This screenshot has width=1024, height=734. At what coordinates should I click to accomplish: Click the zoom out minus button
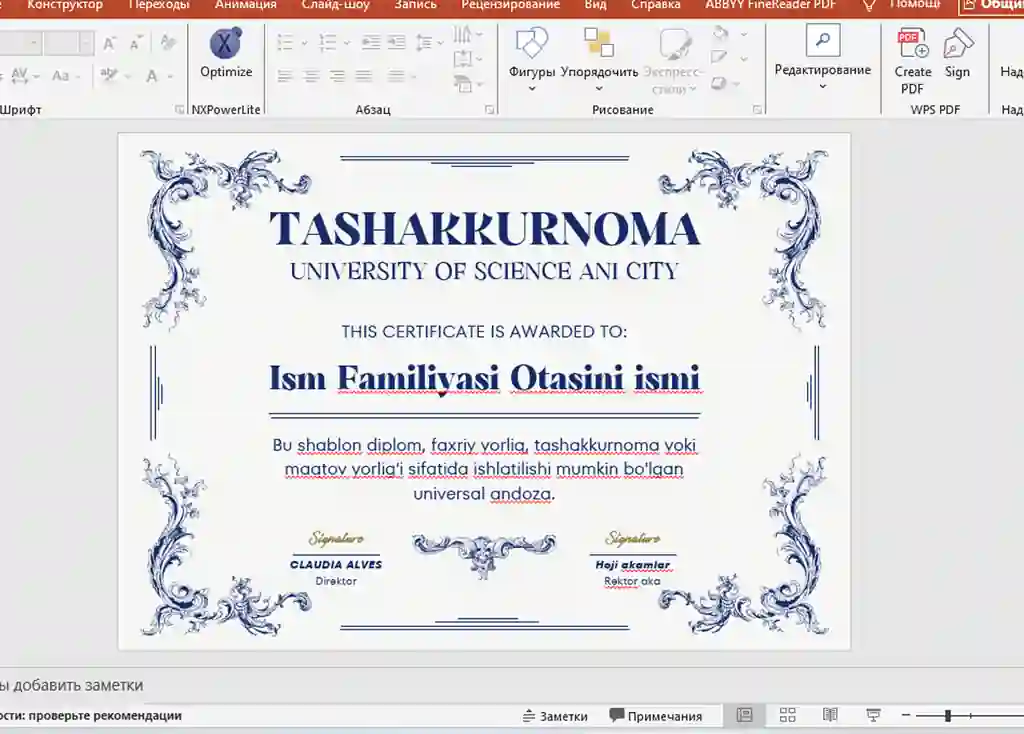click(x=906, y=716)
